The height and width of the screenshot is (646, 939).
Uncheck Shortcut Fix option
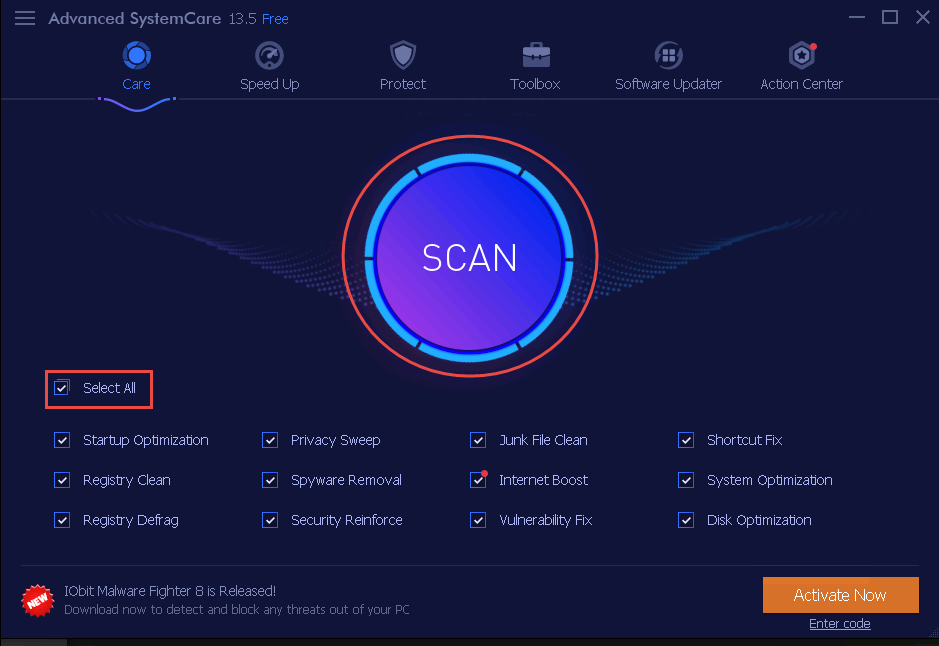pyautogui.click(x=686, y=440)
